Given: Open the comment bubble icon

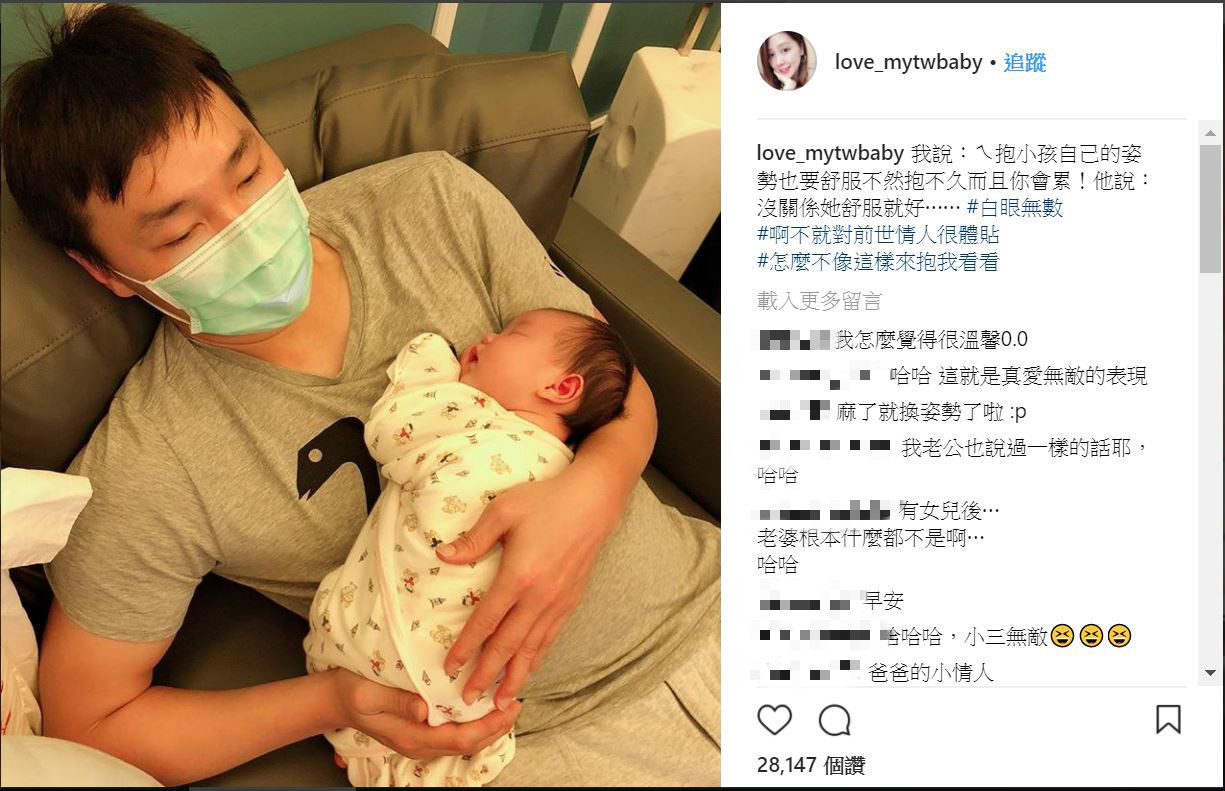Looking at the screenshot, I should tap(835, 720).
